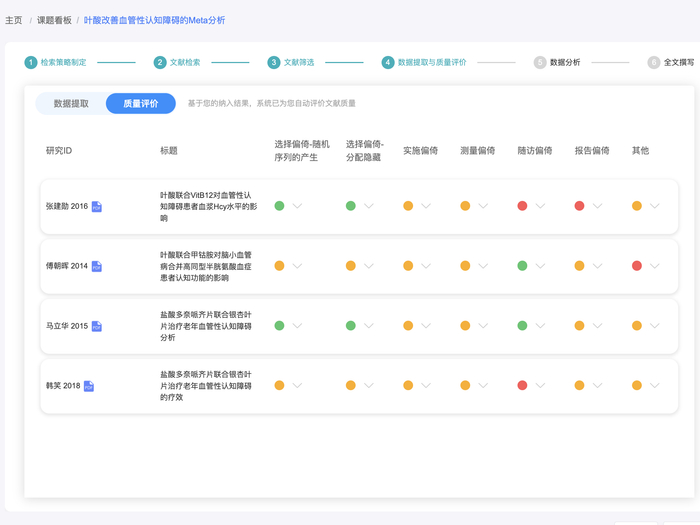Expand 实施偏倚 dropdown for 马立华 2015
This screenshot has width=700, height=525.
(426, 326)
